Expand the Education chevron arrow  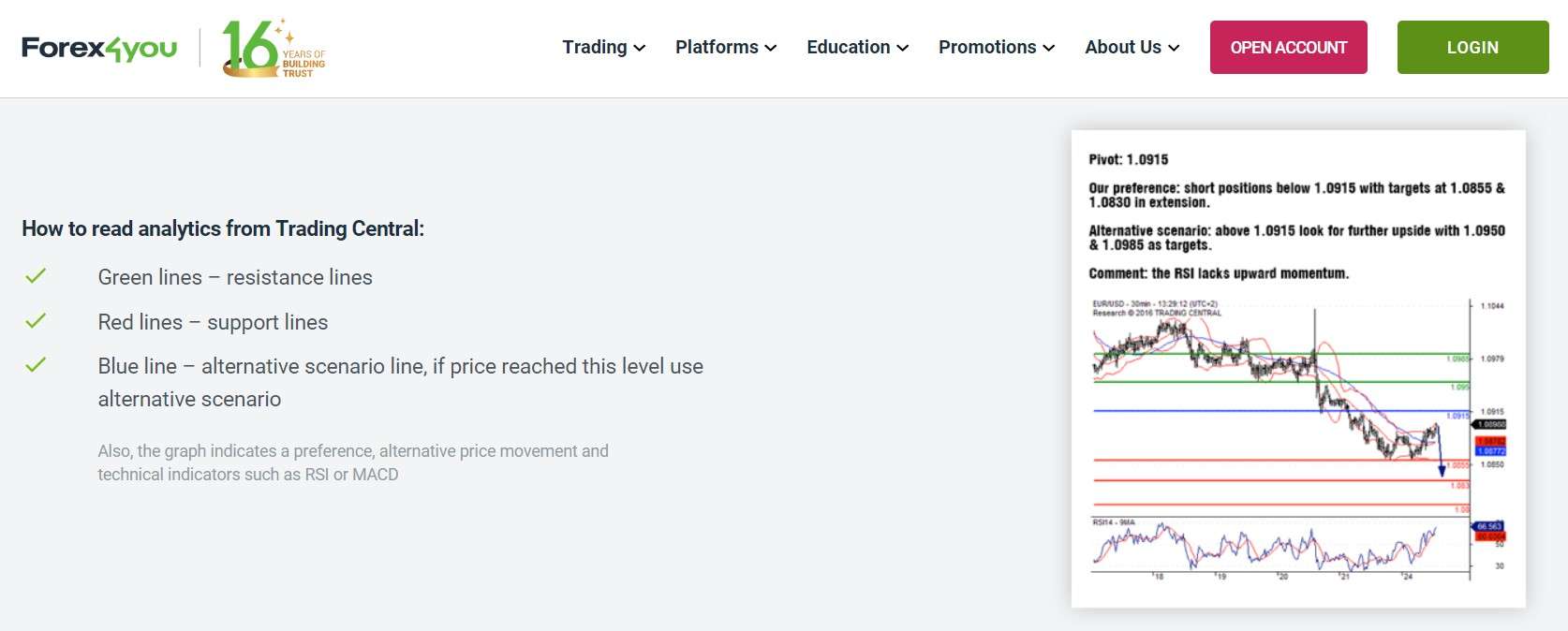(903, 48)
